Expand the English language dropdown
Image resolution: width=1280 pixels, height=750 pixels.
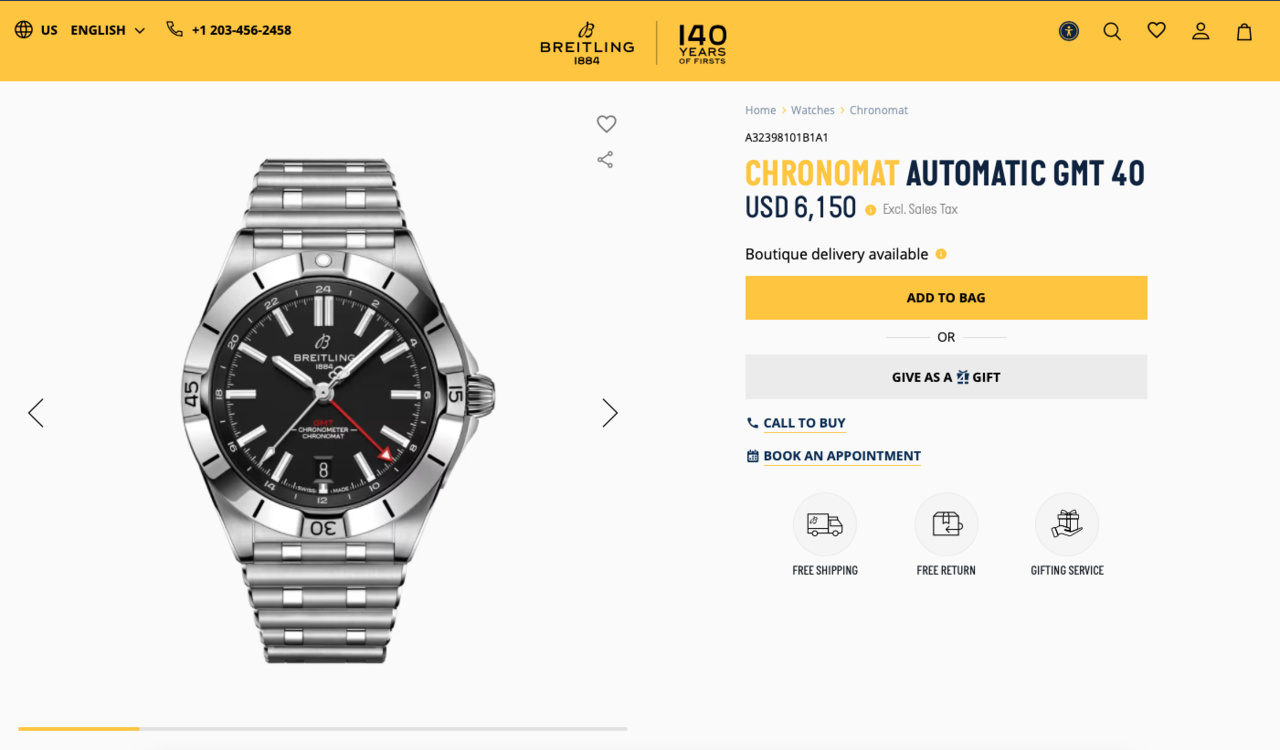point(108,30)
